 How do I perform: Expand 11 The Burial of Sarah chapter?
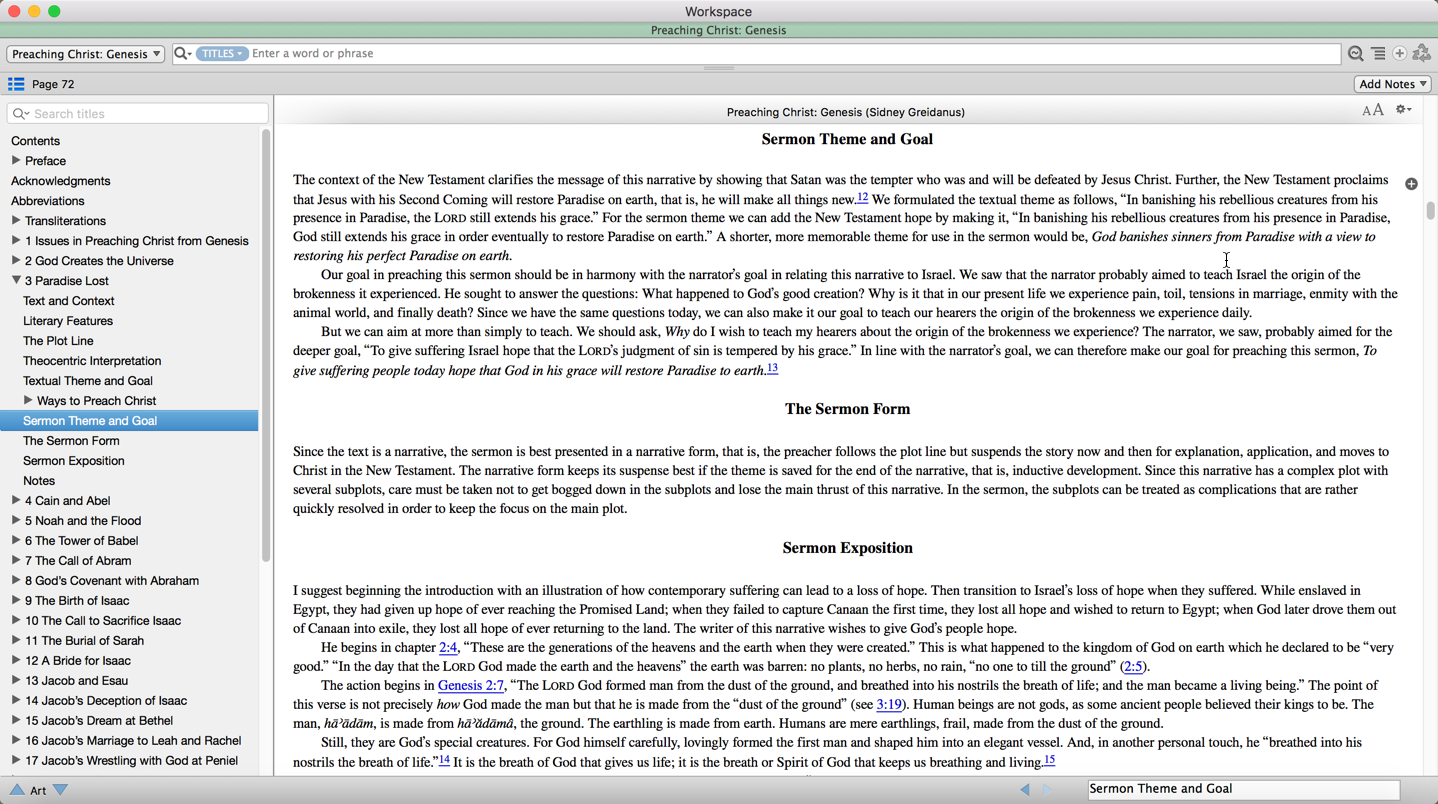pyautogui.click(x=16, y=640)
